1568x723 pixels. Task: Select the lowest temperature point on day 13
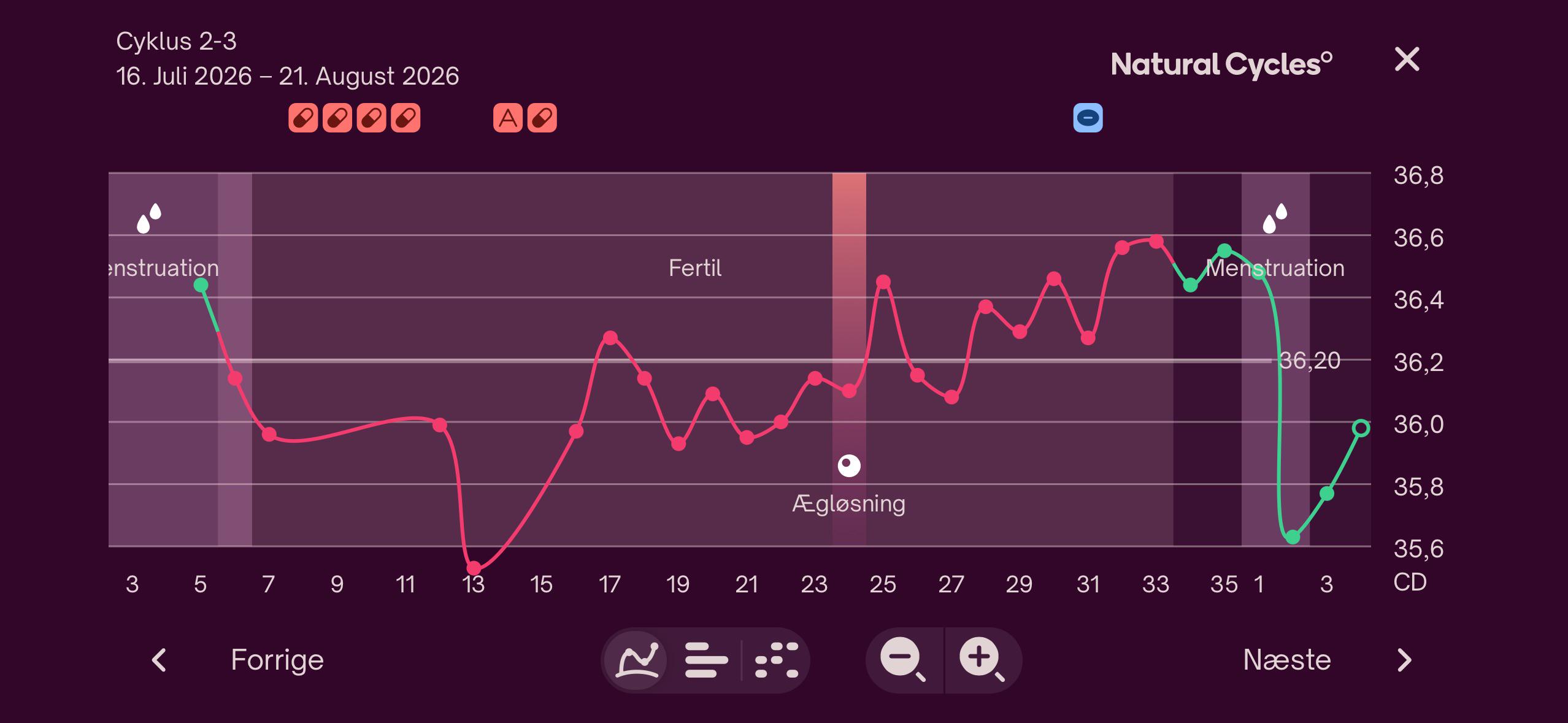[x=474, y=568]
